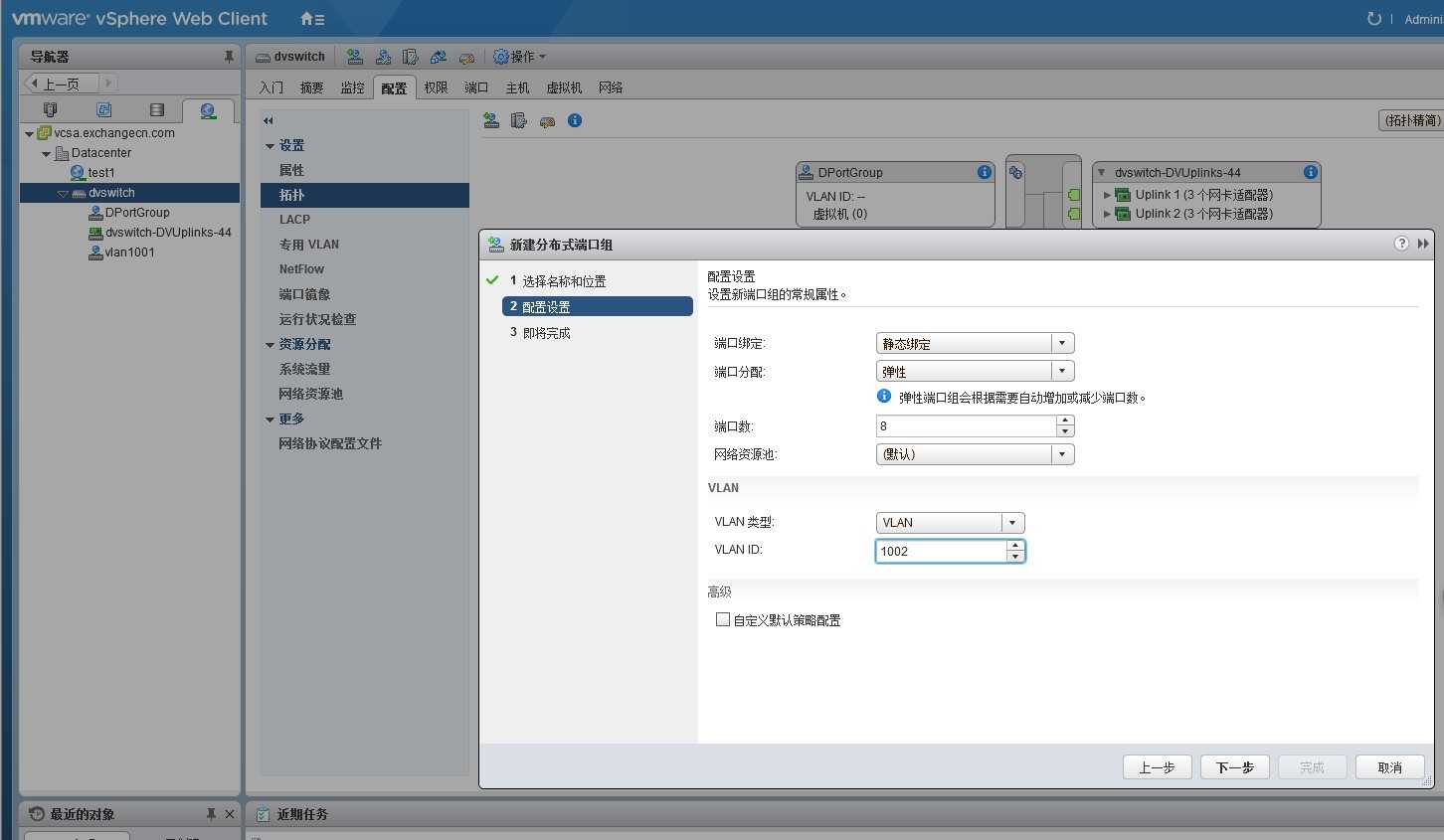The width and height of the screenshot is (1444, 840).
Task: Collapse the dvswitch tree node arrow
Action: [63, 194]
